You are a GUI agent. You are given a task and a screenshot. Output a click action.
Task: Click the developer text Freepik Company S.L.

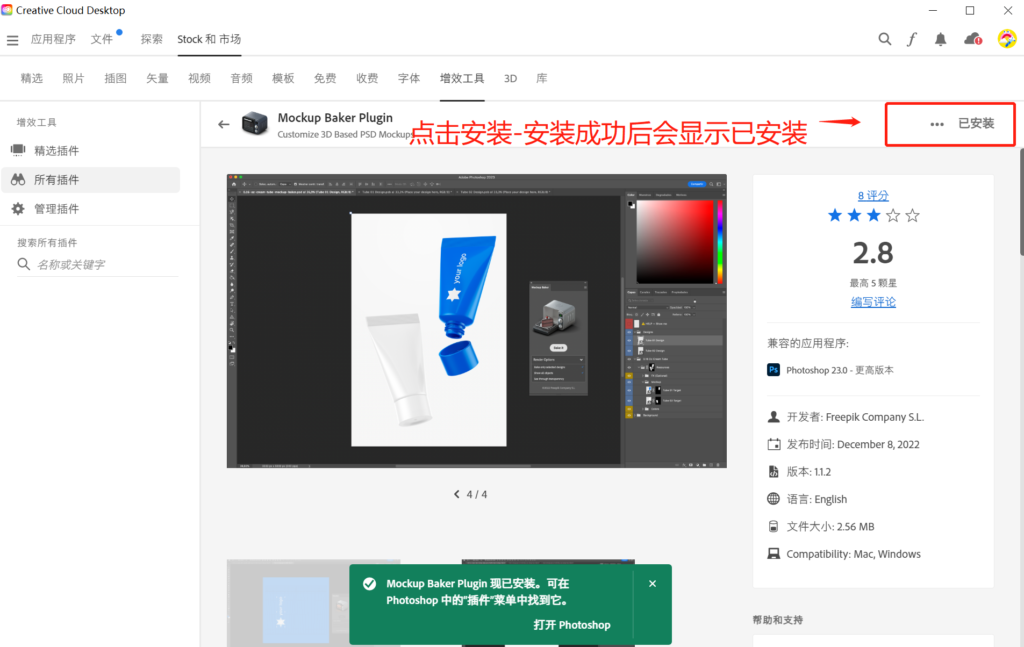(x=874, y=417)
